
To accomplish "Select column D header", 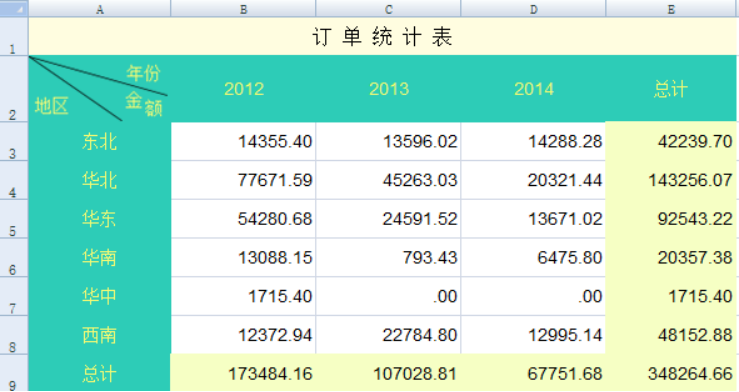I will 533,8.
